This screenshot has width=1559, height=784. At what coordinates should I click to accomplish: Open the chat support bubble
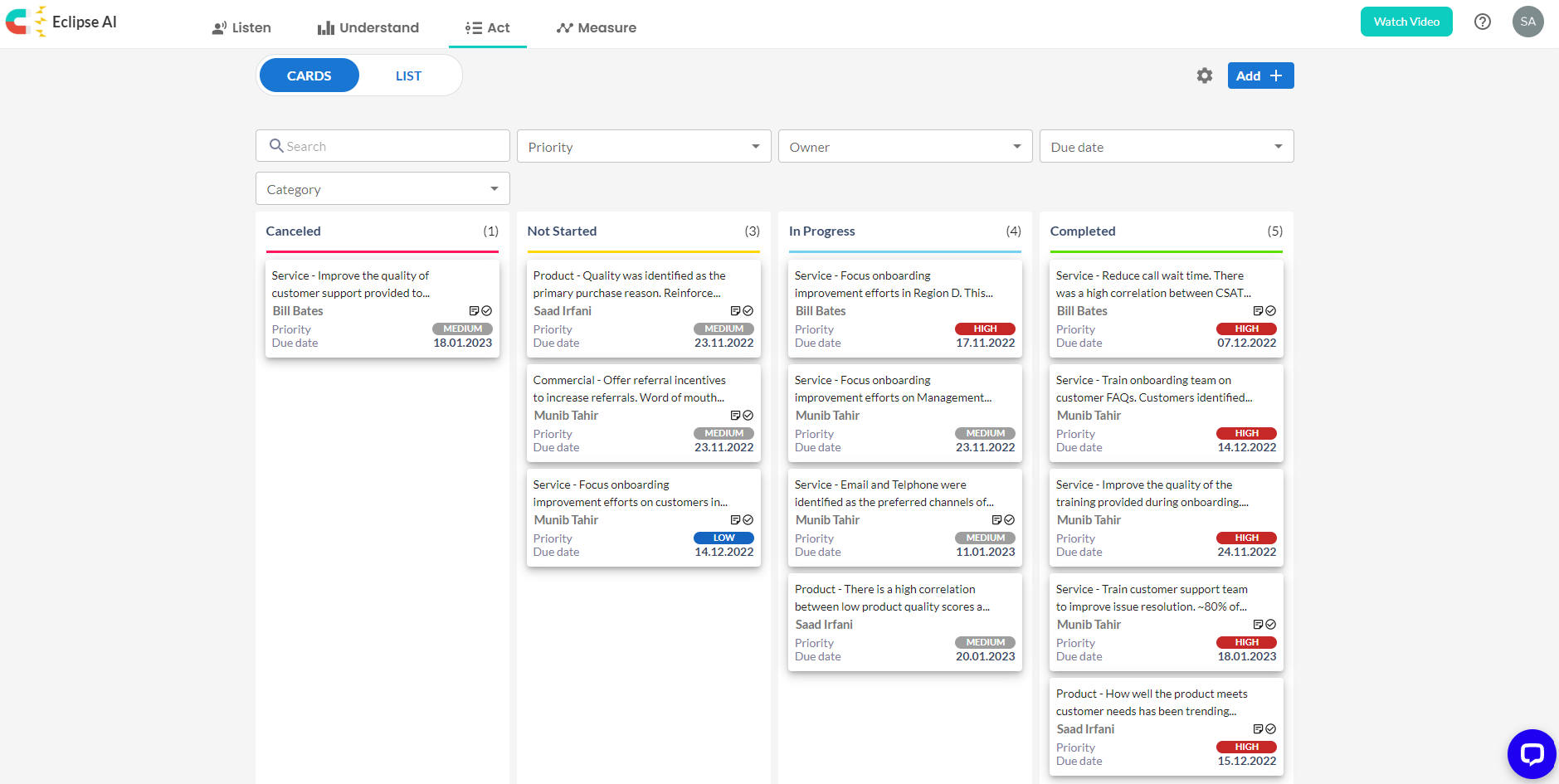pyautogui.click(x=1531, y=754)
